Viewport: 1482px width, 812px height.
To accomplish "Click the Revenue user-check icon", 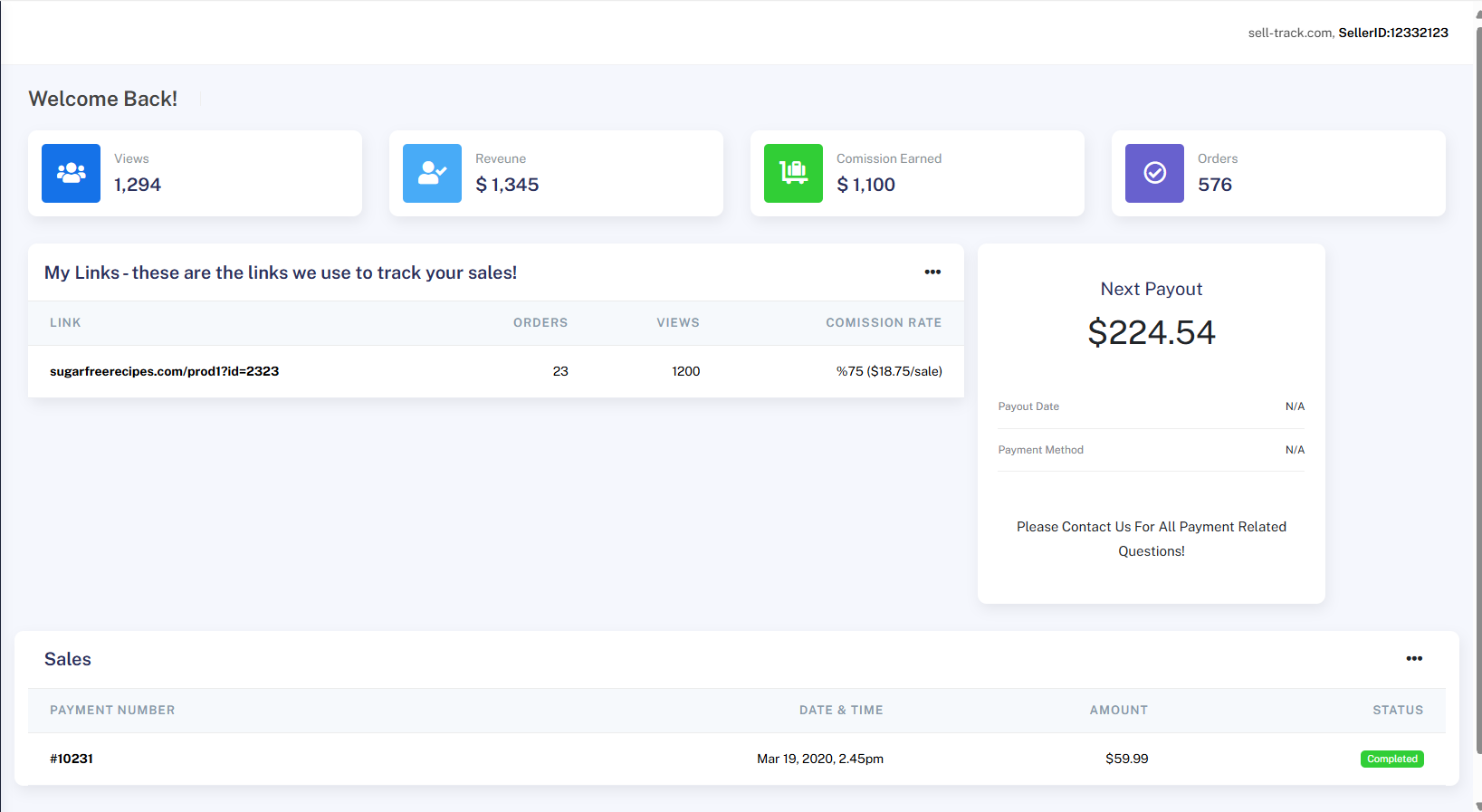I will click(432, 173).
